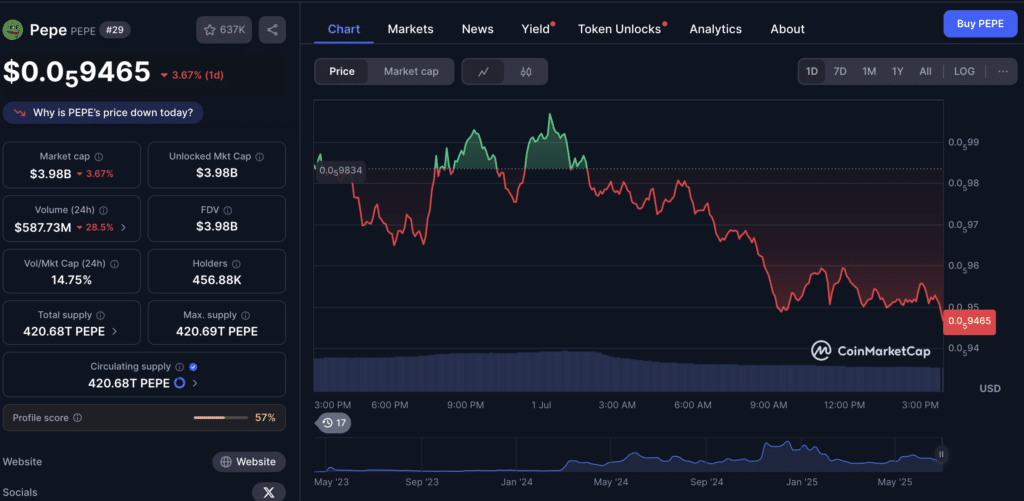Viewport: 1024px width, 501px height.
Task: Expand Total supply 420.68T PEPE chevron
Action: click(x=114, y=331)
